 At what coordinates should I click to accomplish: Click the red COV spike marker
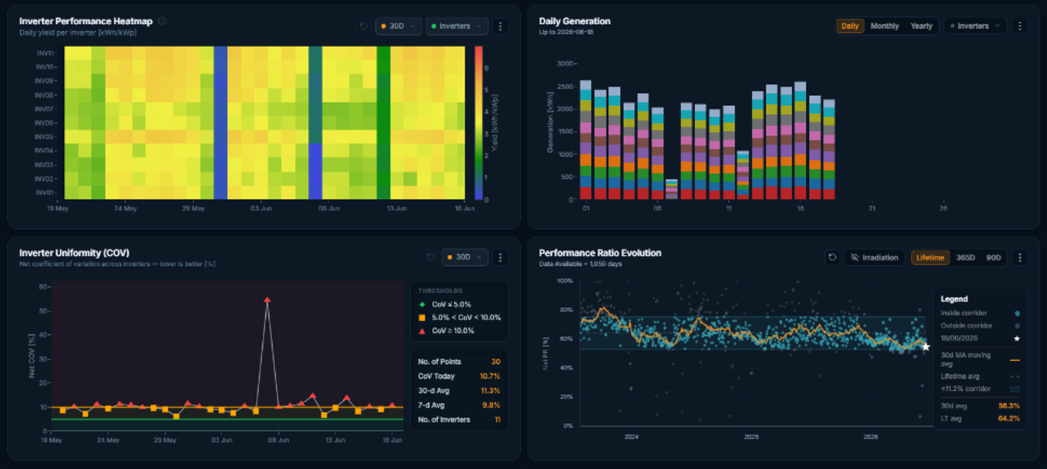(267, 301)
